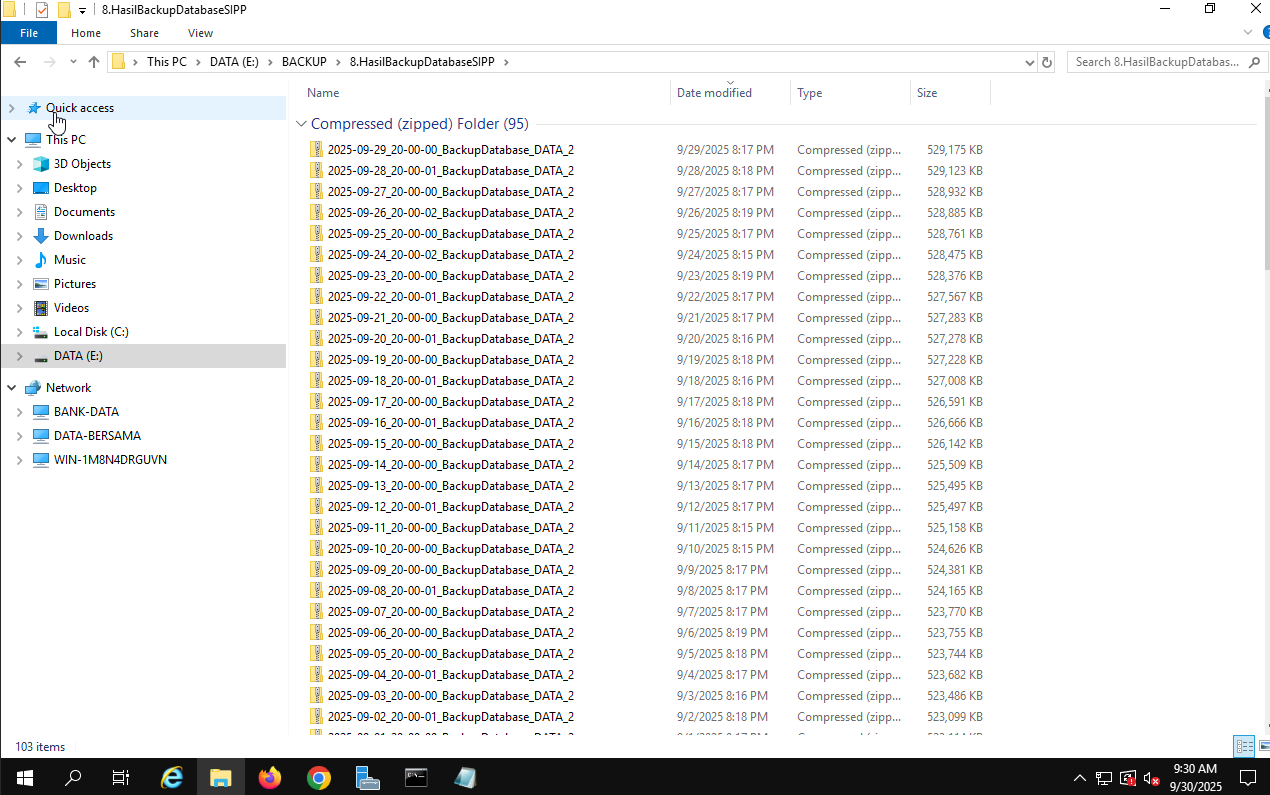Sort files by the Size column
The height and width of the screenshot is (795, 1270).
(x=927, y=93)
